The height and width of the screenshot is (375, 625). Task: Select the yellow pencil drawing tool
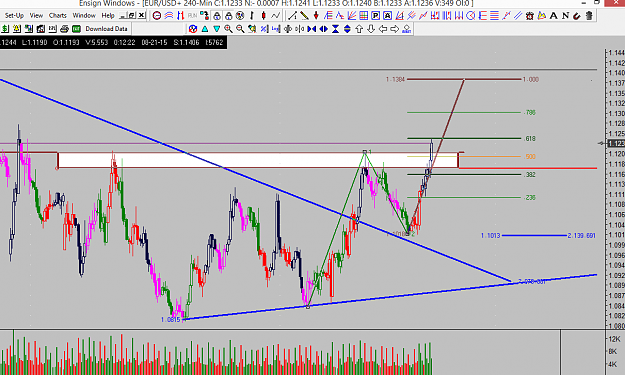click(x=305, y=16)
